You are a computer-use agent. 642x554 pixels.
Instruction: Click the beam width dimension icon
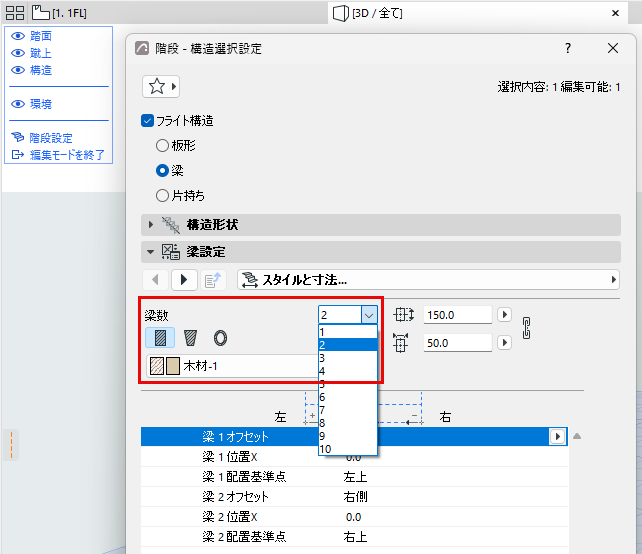tap(400, 343)
